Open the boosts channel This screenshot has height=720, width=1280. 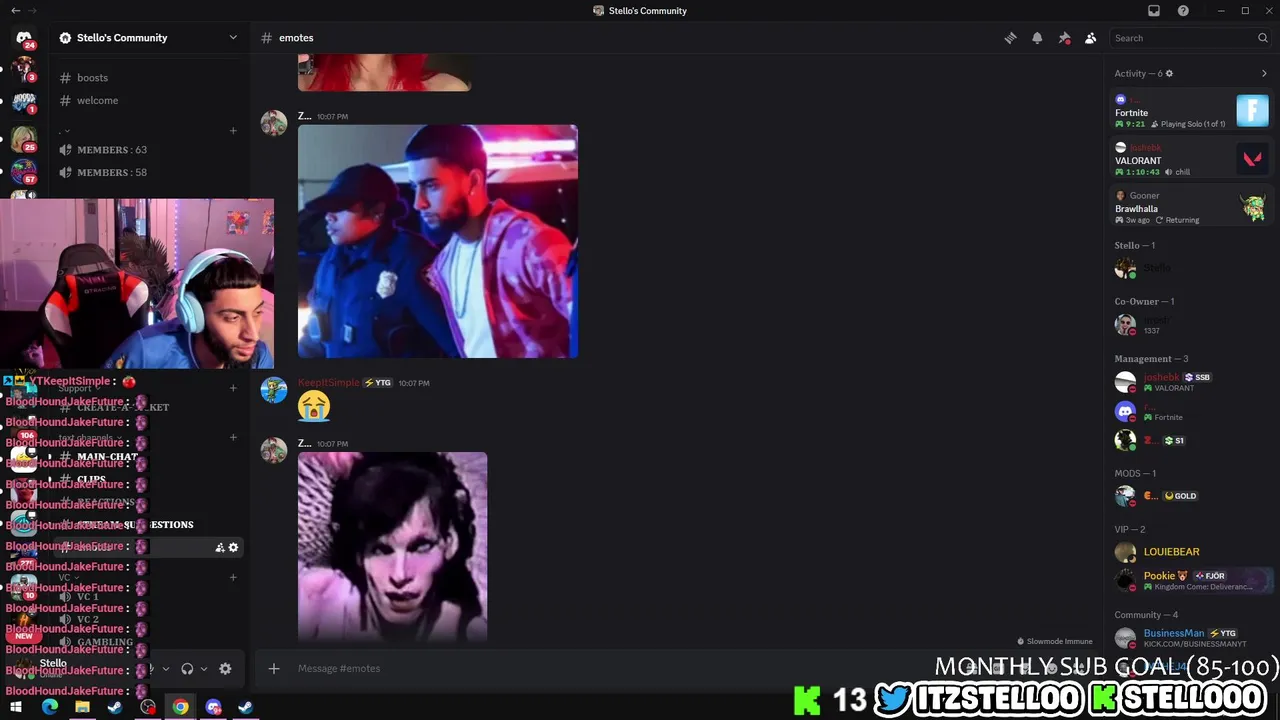coord(148,78)
